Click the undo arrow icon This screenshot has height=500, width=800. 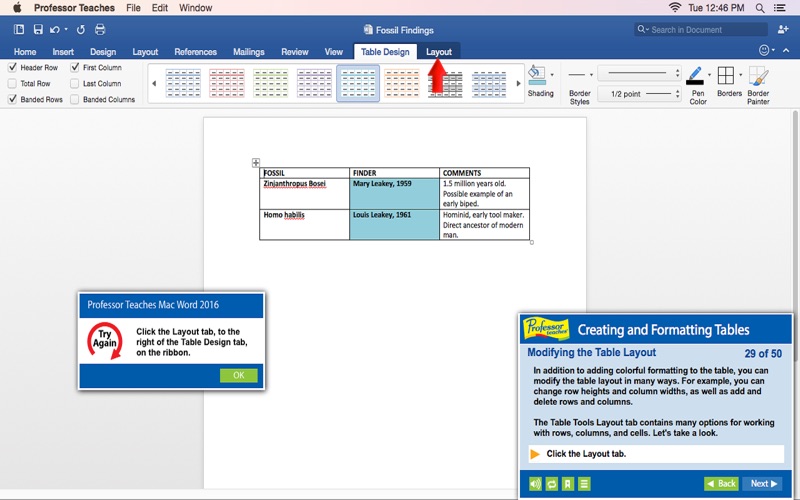(55, 30)
